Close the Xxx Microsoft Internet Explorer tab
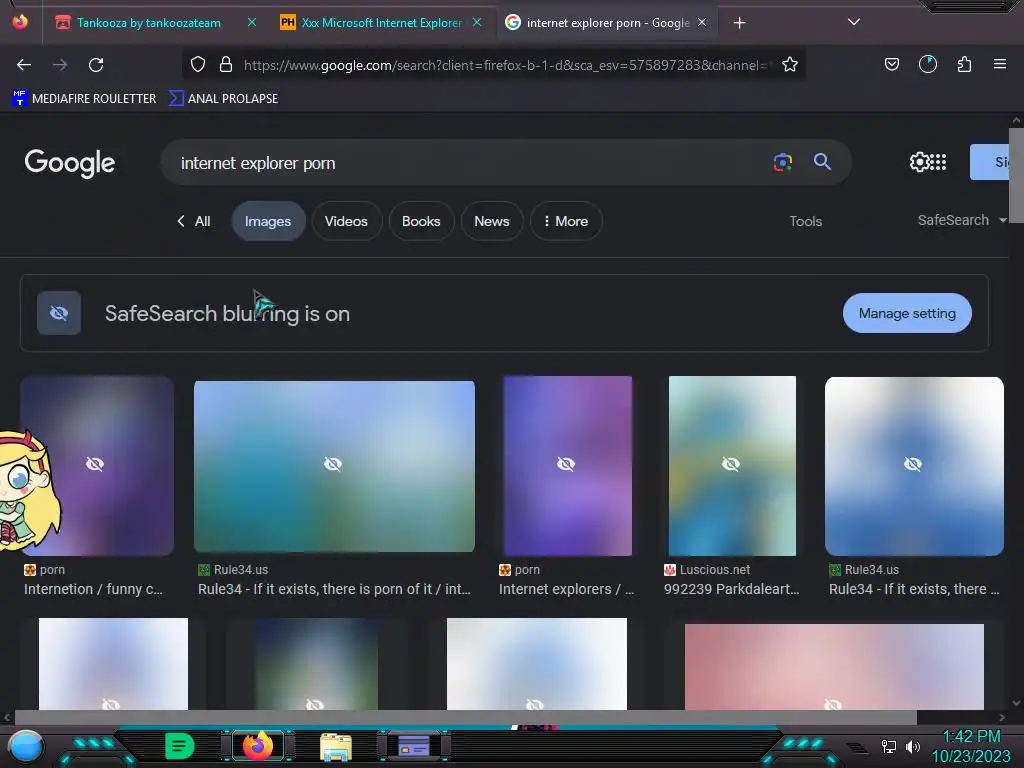 (x=477, y=23)
